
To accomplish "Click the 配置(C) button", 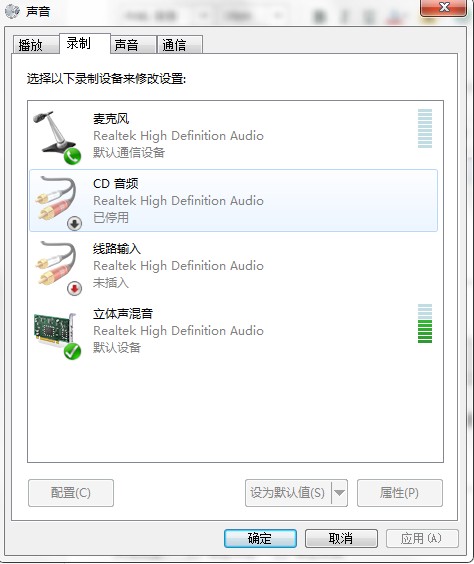I will point(71,493).
